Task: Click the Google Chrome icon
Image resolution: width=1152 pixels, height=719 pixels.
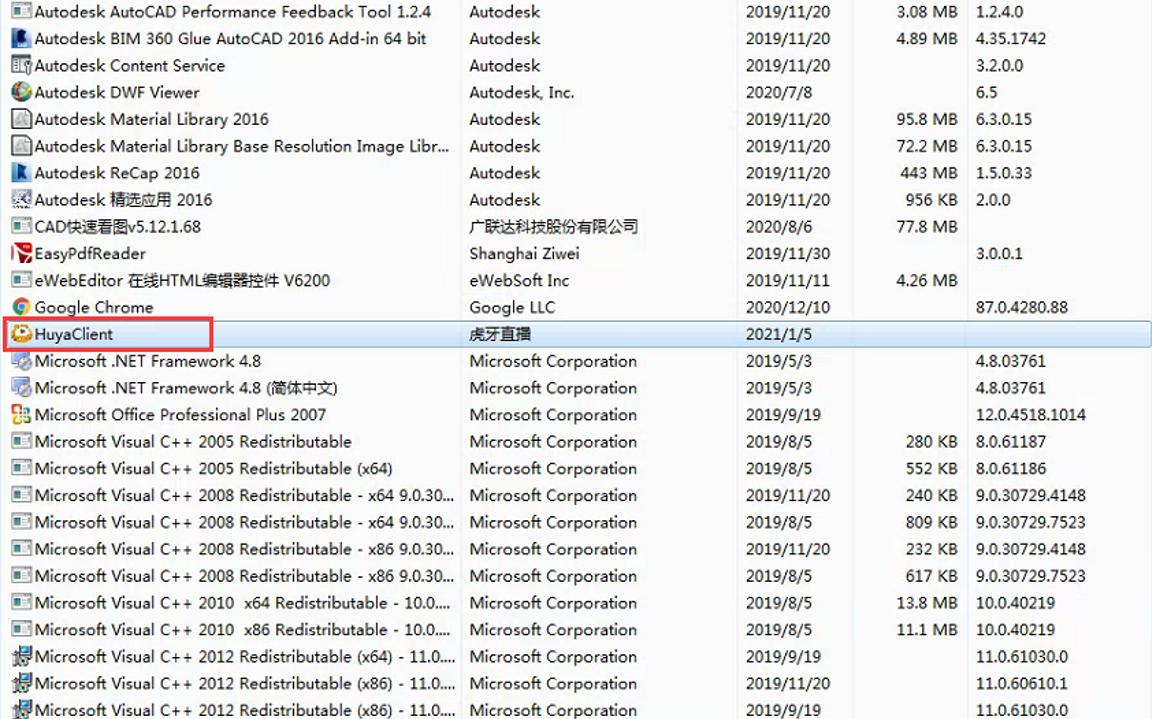Action: 22,308
